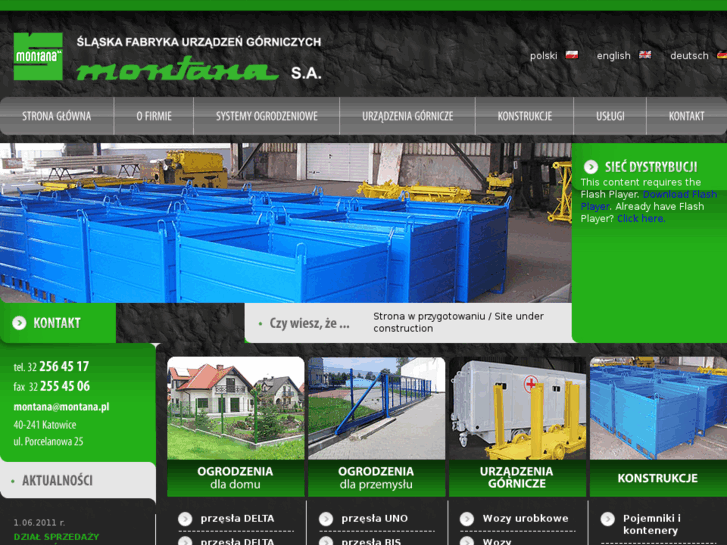Image resolution: width=727 pixels, height=545 pixels.
Task: Click the tel. 32 256 45 17 number
Action: pos(51,366)
